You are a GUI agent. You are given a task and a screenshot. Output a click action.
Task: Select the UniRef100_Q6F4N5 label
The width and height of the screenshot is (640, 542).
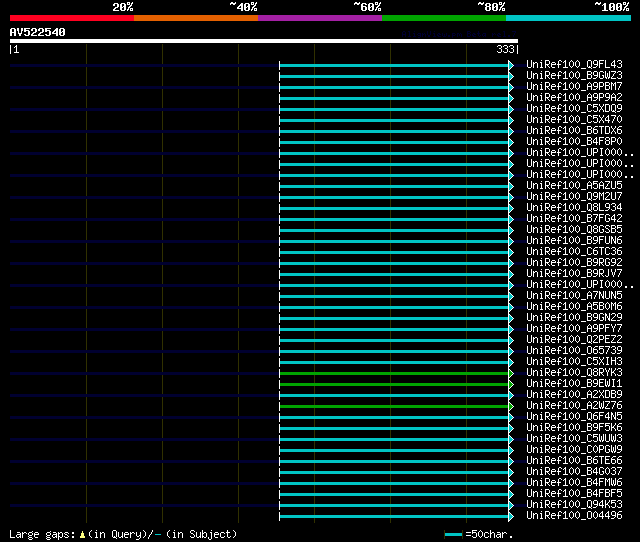pyautogui.click(x=574, y=417)
